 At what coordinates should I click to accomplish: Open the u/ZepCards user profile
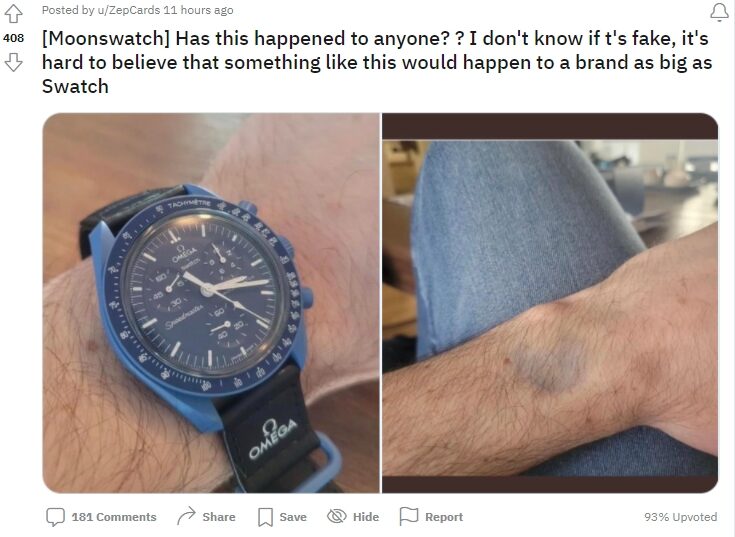coord(128,10)
